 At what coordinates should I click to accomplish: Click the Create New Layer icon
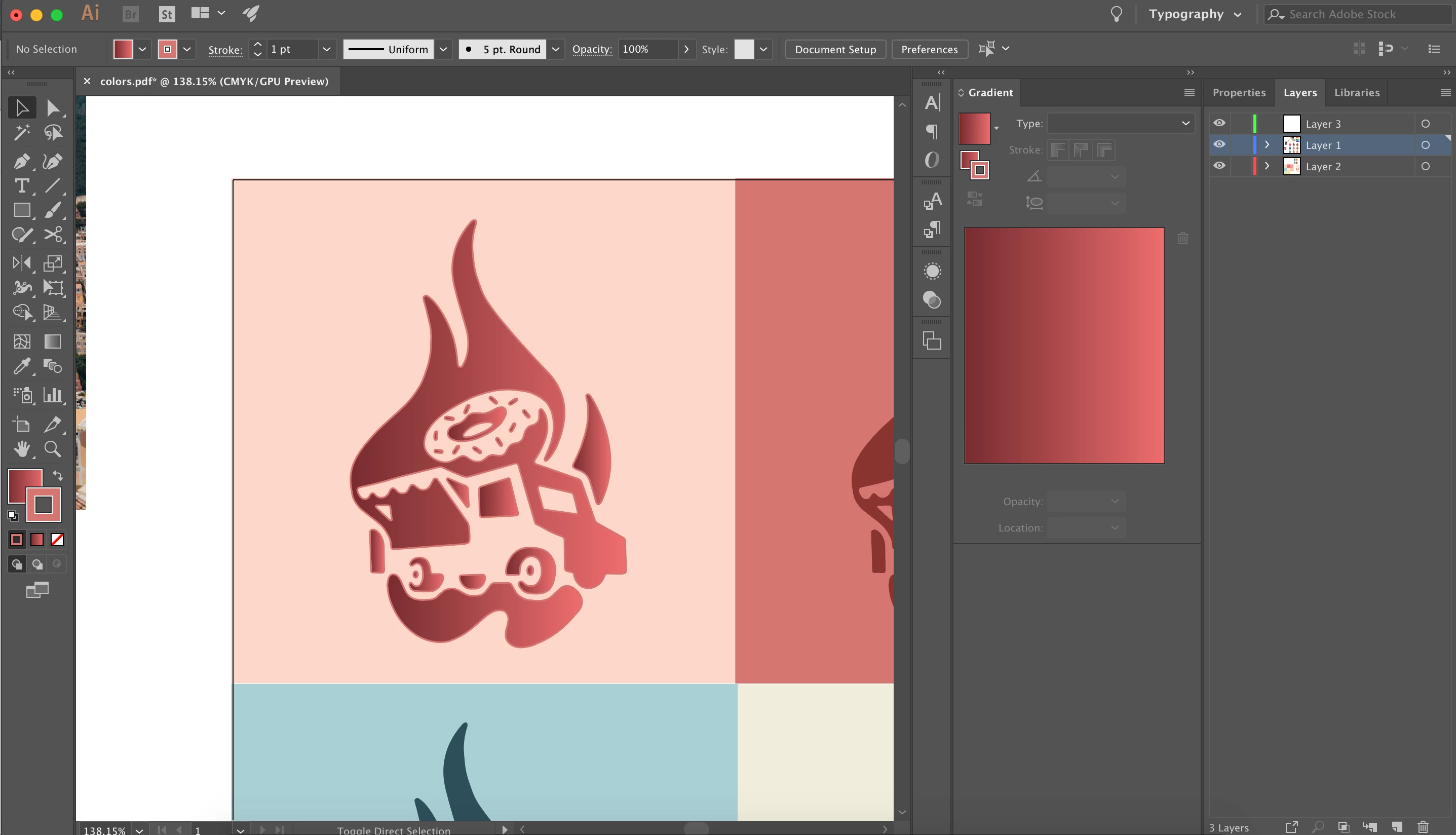(x=1397, y=826)
